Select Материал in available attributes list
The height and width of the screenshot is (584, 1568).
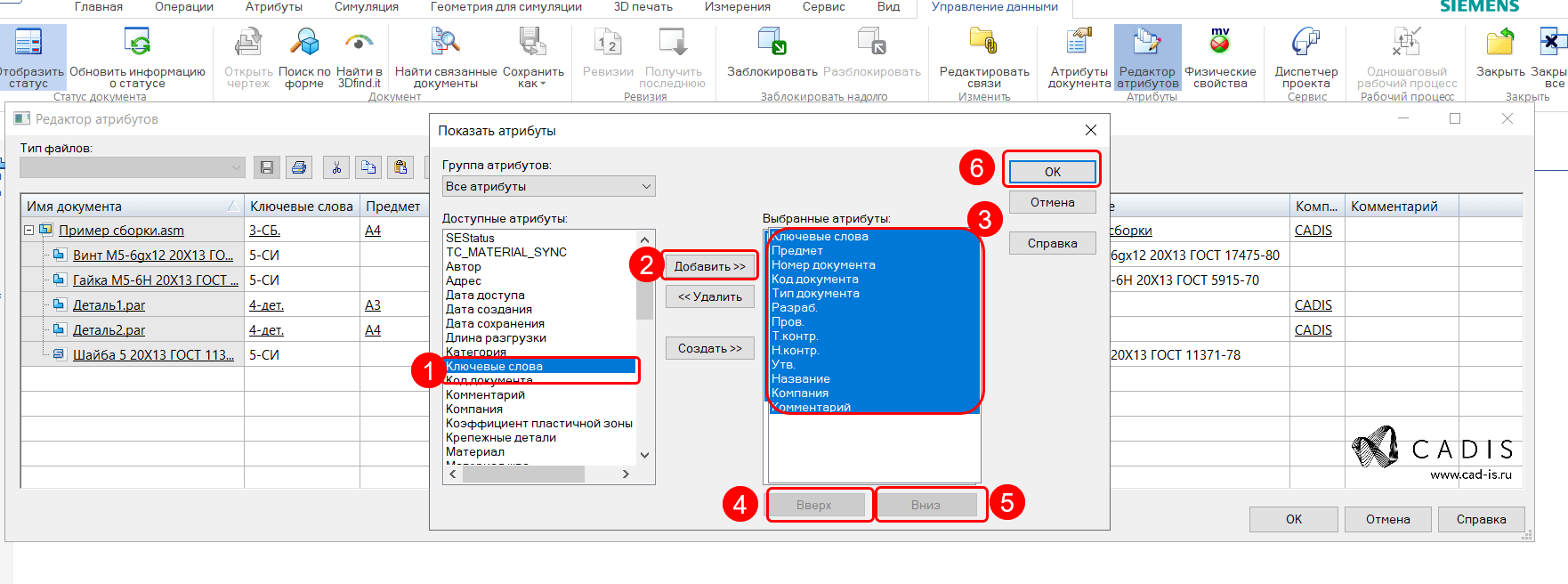point(475,451)
